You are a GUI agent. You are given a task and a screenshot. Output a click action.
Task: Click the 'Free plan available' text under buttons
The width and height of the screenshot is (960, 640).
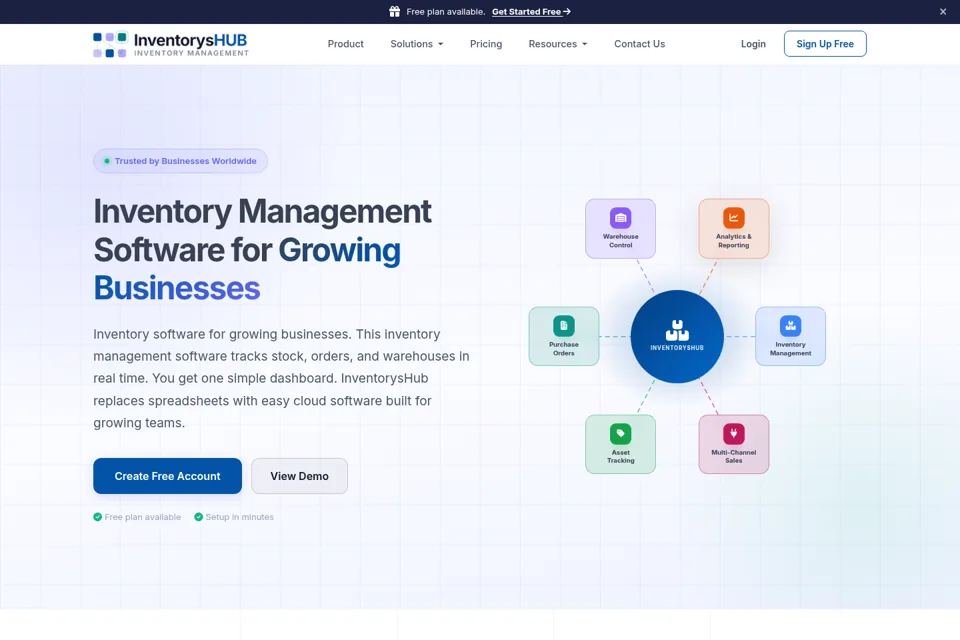(x=143, y=517)
